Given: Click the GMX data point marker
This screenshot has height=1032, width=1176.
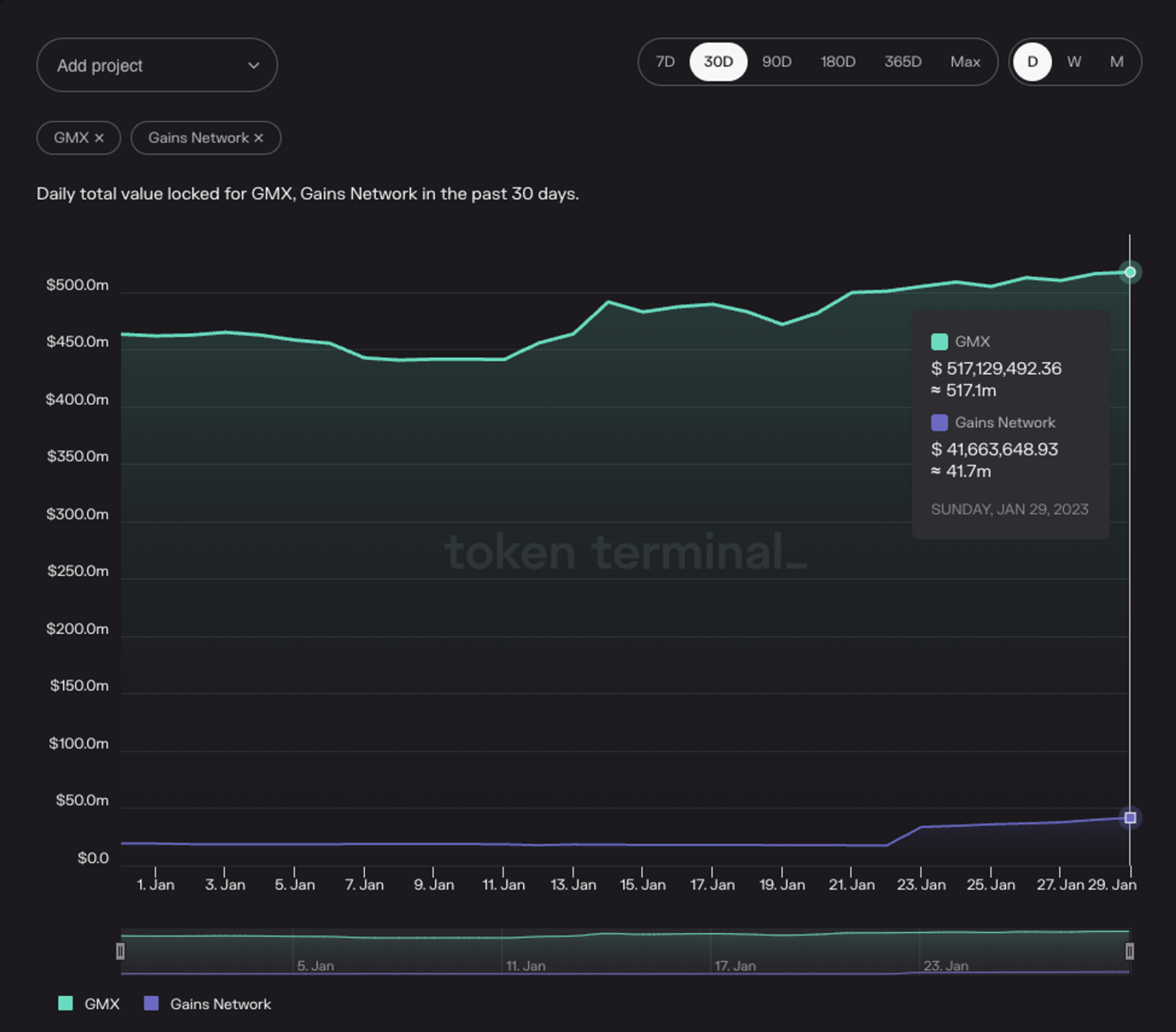Looking at the screenshot, I should [1130, 272].
